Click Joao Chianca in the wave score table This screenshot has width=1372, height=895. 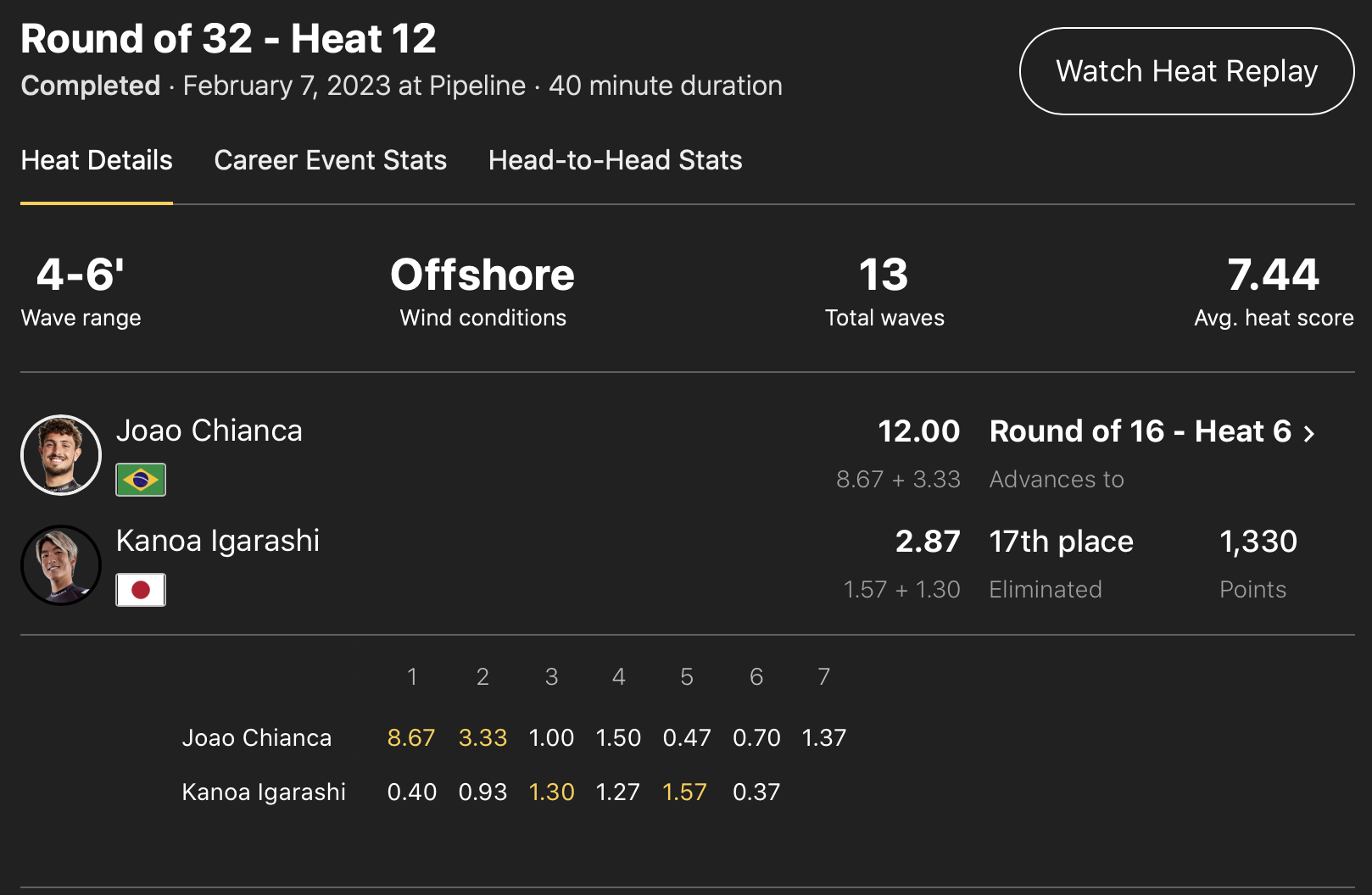pyautogui.click(x=257, y=737)
